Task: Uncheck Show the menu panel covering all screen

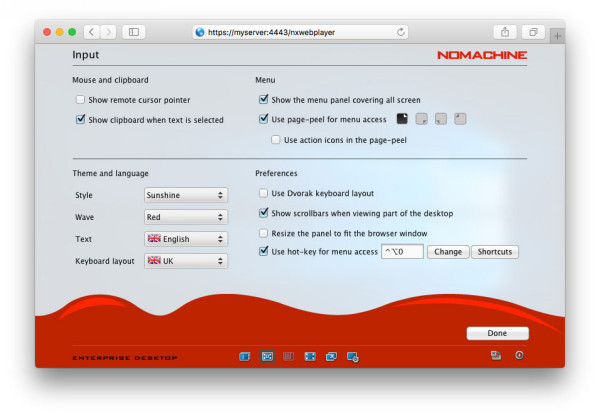Action: click(x=264, y=100)
